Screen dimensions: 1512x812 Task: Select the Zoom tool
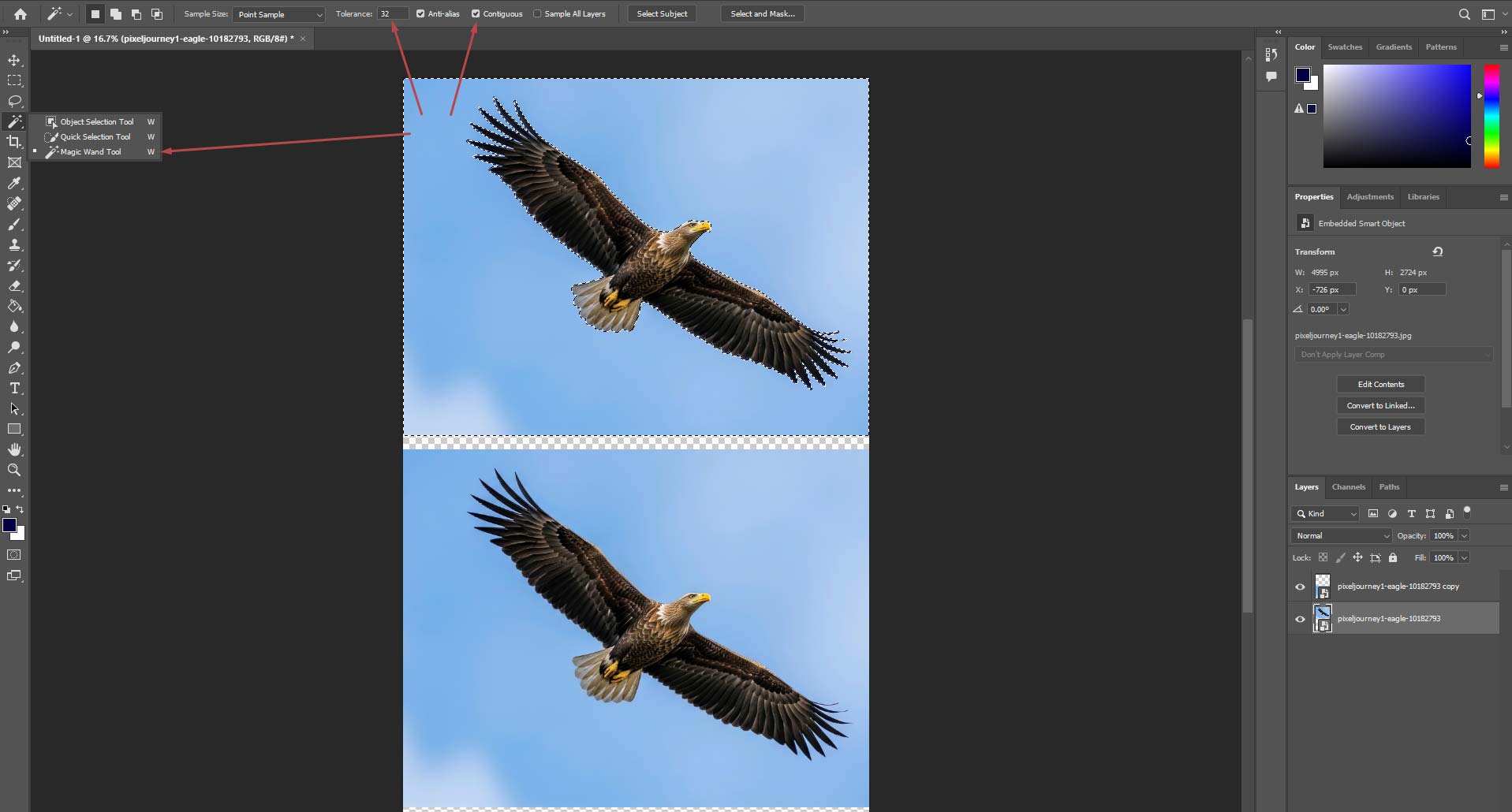tap(14, 470)
